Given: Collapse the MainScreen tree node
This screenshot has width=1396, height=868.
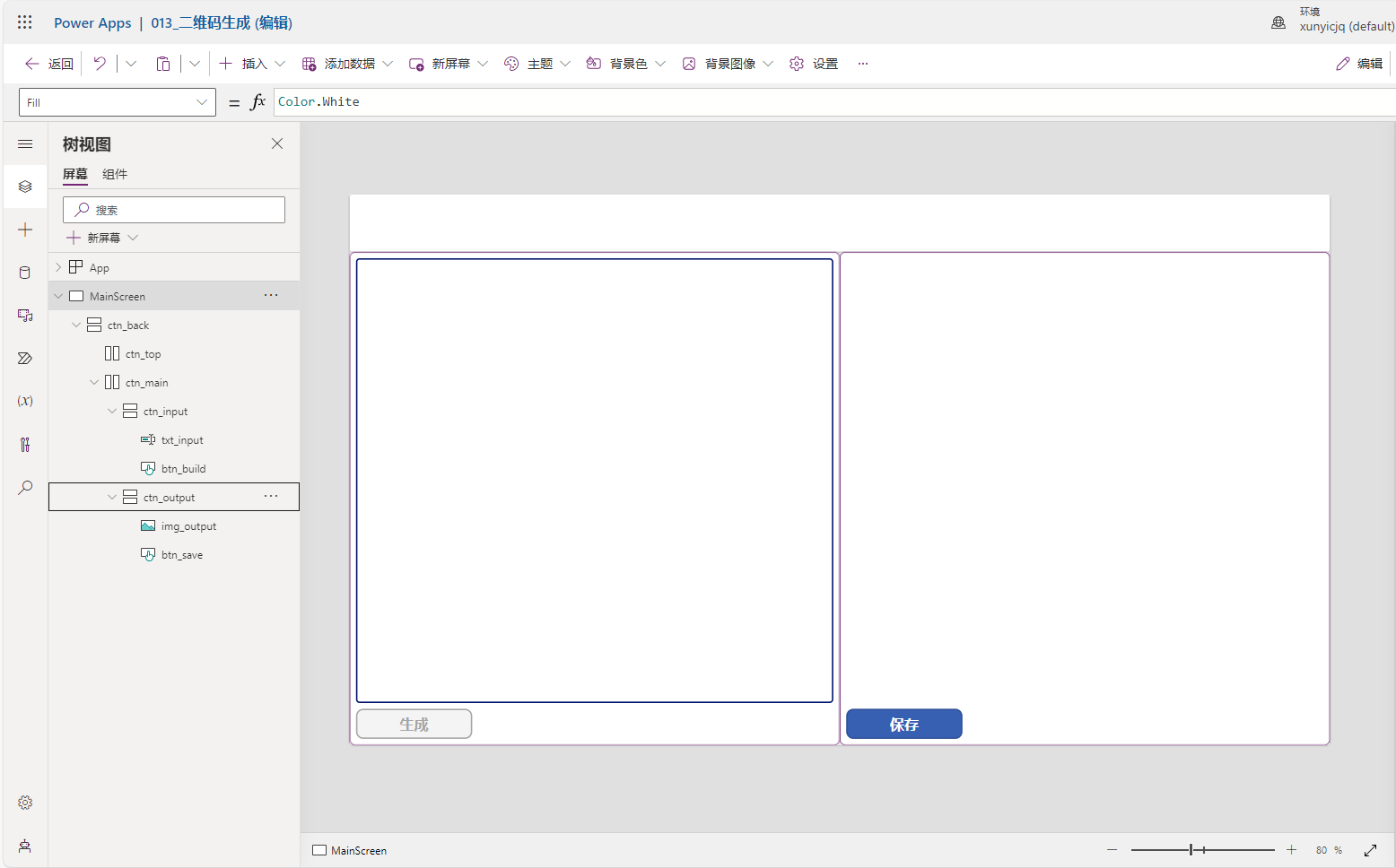Looking at the screenshot, I should tap(59, 296).
